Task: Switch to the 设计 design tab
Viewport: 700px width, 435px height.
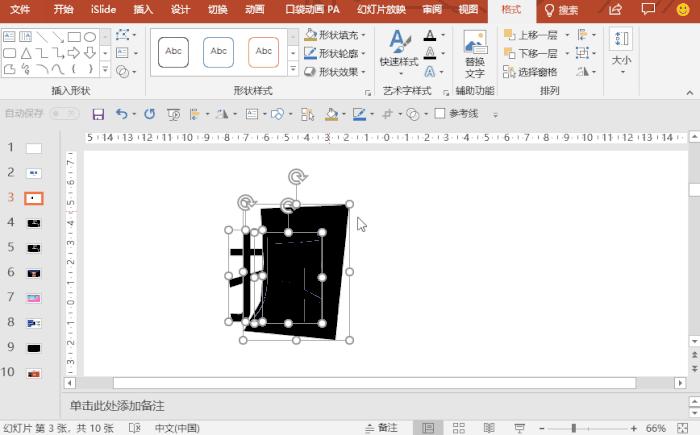Action: point(180,9)
